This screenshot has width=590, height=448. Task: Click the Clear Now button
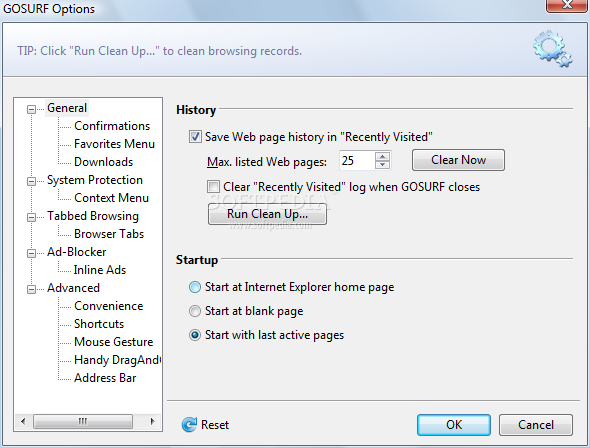coord(458,160)
